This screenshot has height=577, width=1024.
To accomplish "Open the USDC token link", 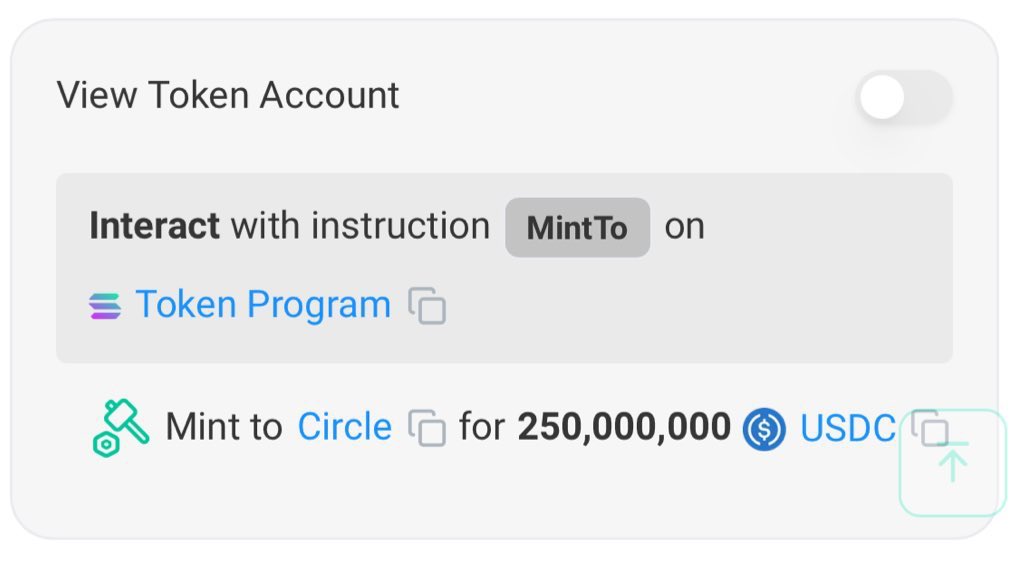I will coord(848,428).
